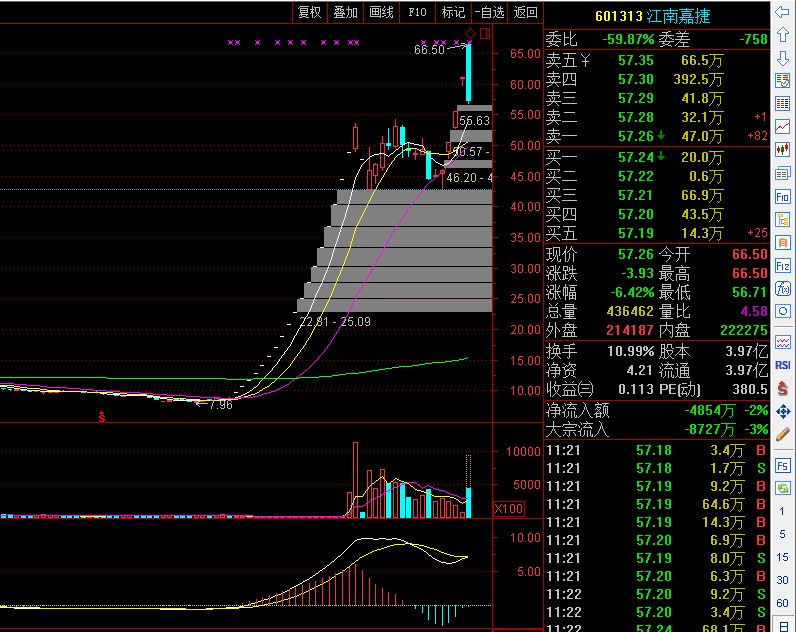The width and height of the screenshot is (796, 632).
Task: Switch to candlestick K-line chart icon
Action: pos(782,149)
